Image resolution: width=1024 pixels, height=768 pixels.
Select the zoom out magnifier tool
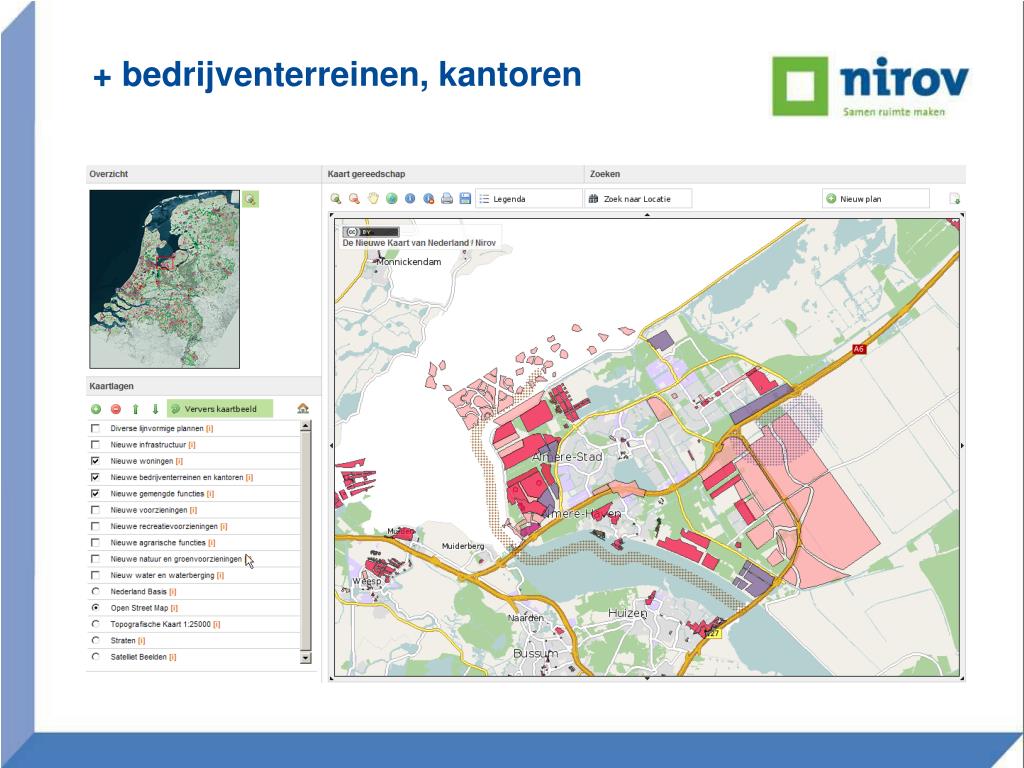[x=354, y=199]
